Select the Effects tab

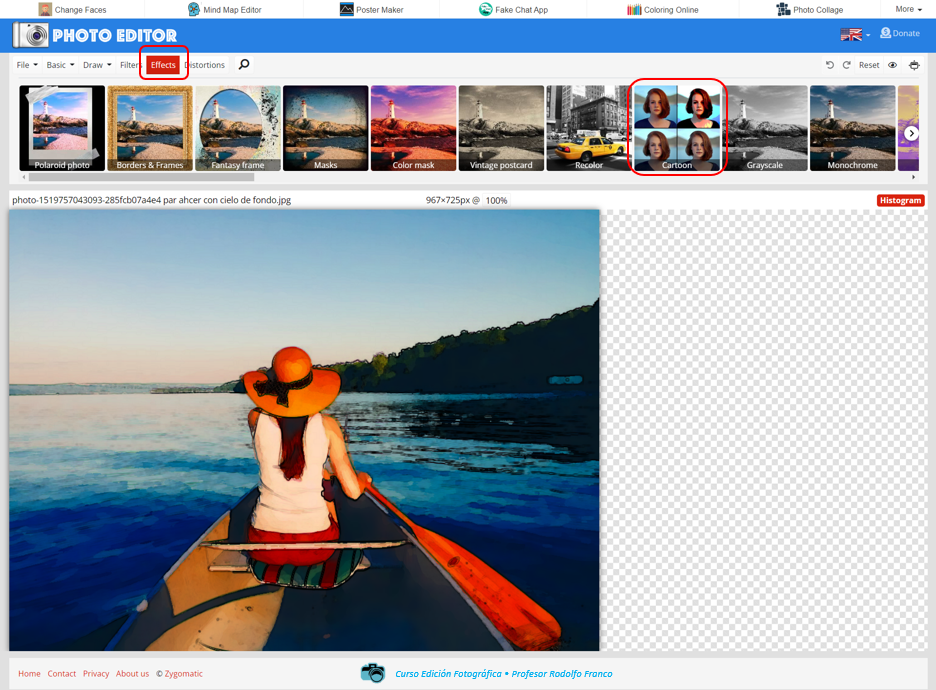(163, 65)
